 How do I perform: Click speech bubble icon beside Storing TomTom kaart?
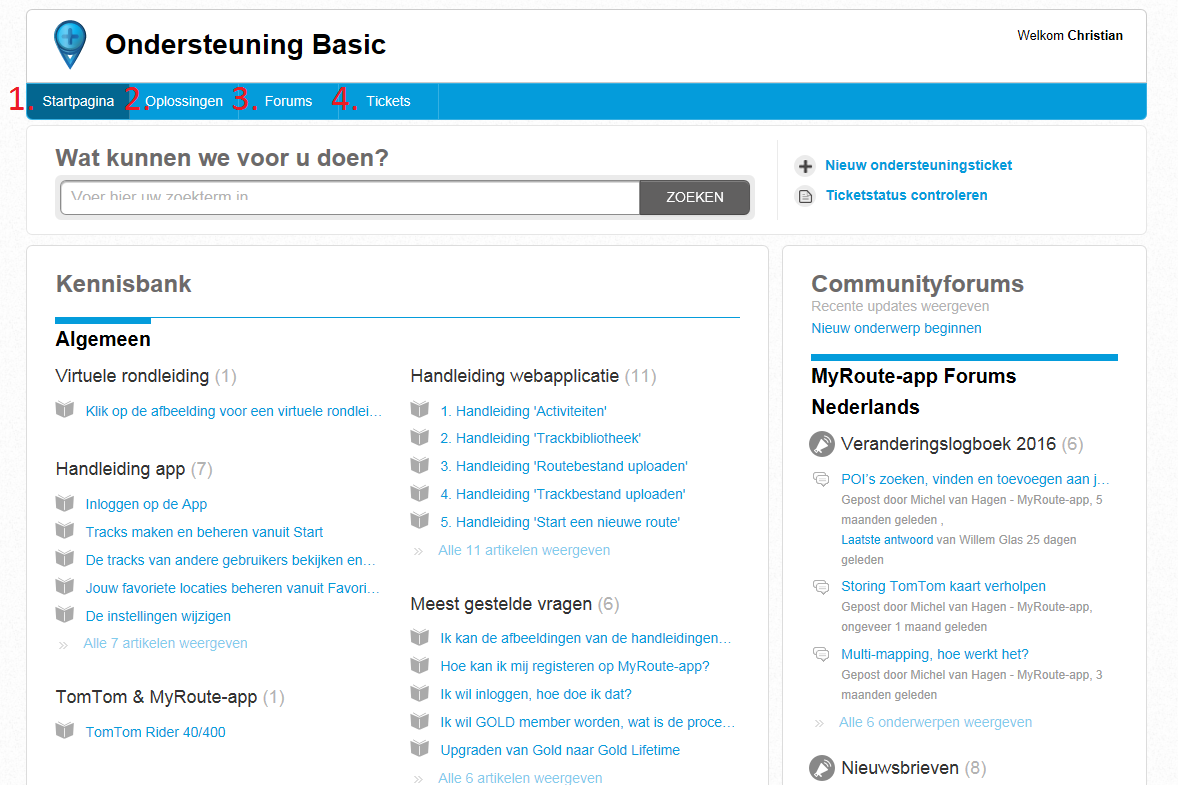pos(821,587)
